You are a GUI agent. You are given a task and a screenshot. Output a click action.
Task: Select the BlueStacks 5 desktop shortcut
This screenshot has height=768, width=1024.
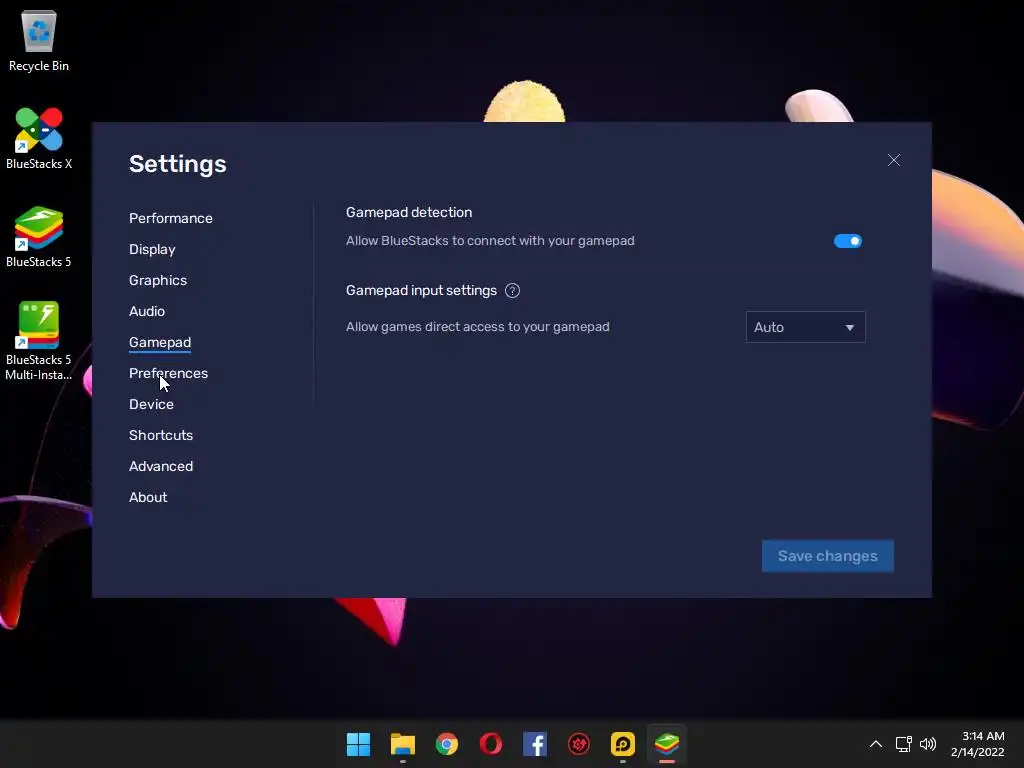pos(39,236)
